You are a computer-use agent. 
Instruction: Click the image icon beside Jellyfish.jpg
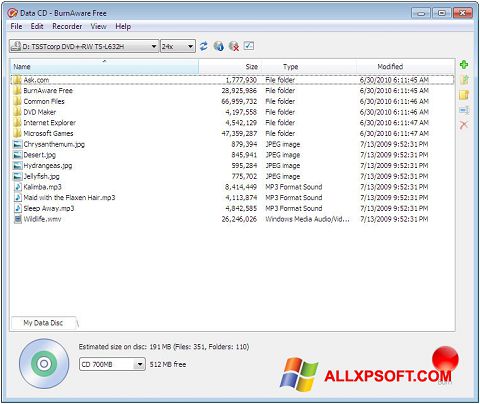(x=17, y=176)
